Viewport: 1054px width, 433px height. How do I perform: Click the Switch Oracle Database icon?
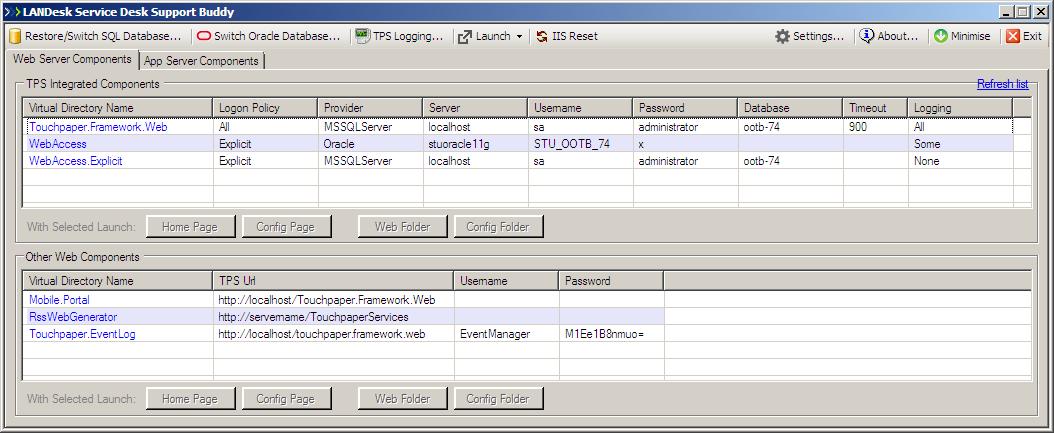coord(204,36)
